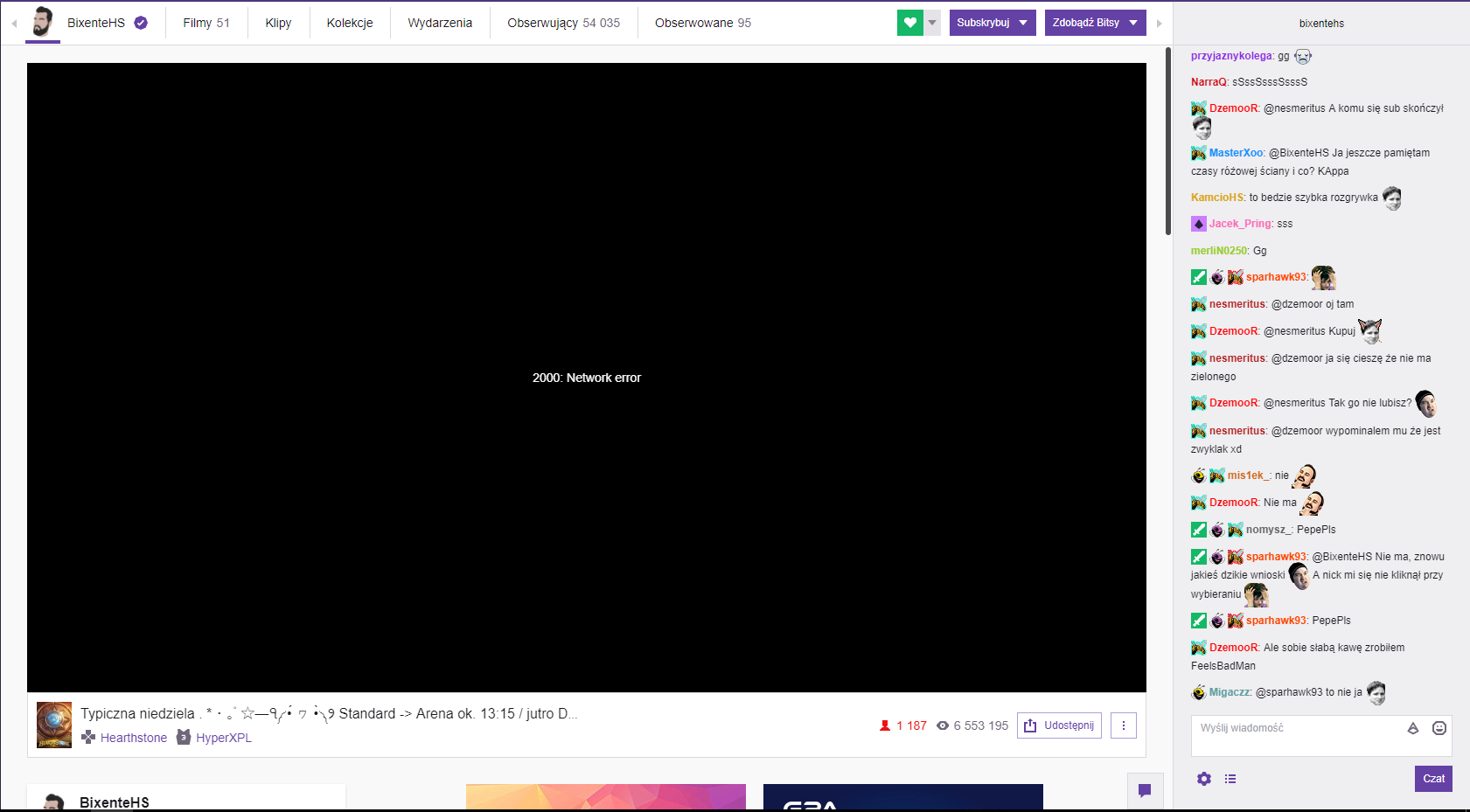The image size is (1470, 812).
Task: Click the green heart follow button
Action: (909, 23)
